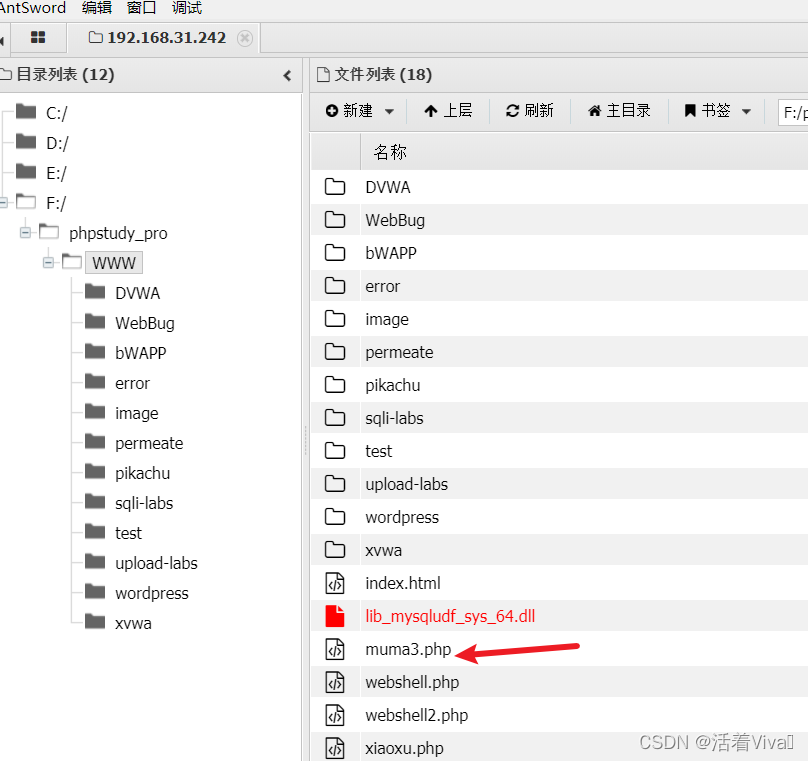Collapse the WWW tree node
This screenshot has width=808, height=761.
point(48,263)
